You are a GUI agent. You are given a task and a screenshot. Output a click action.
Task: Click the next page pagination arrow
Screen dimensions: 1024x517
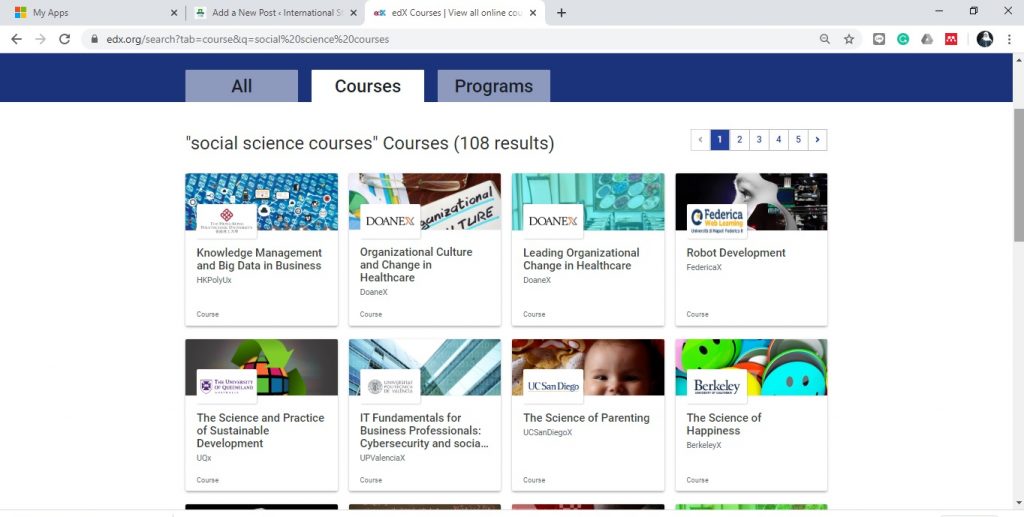818,140
